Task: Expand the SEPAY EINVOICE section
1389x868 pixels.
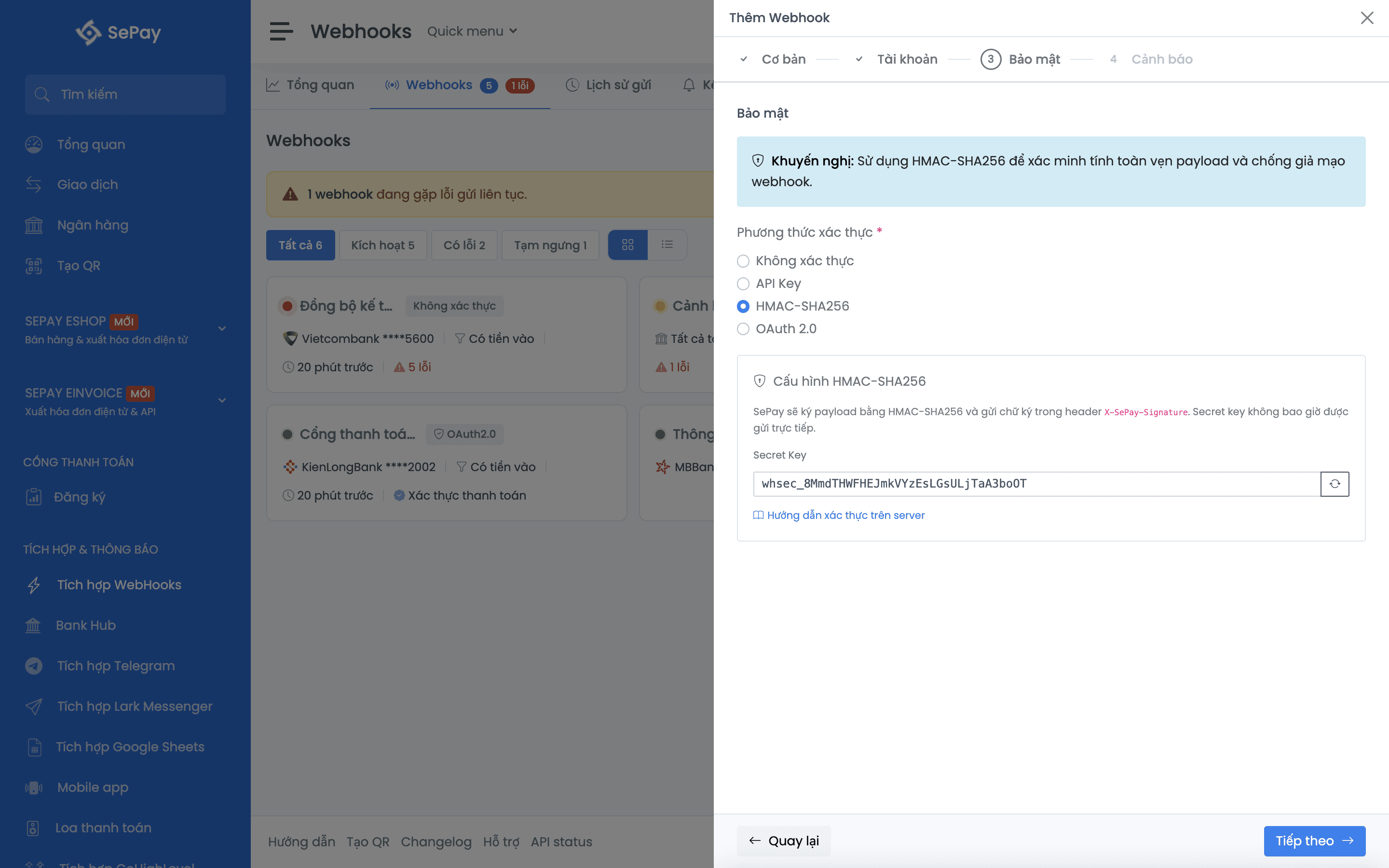Action: coord(222,401)
